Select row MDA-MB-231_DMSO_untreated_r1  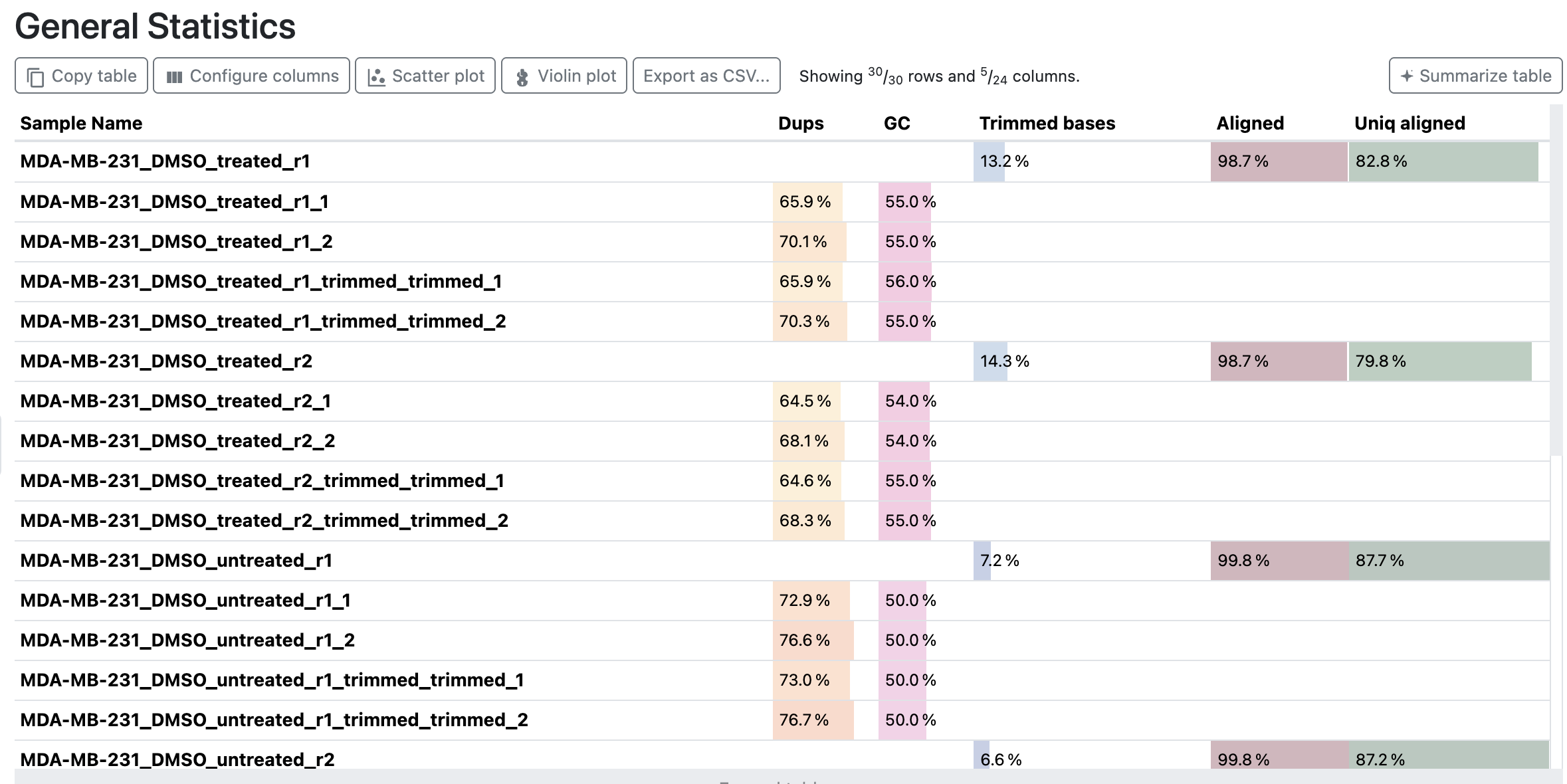(x=782, y=561)
